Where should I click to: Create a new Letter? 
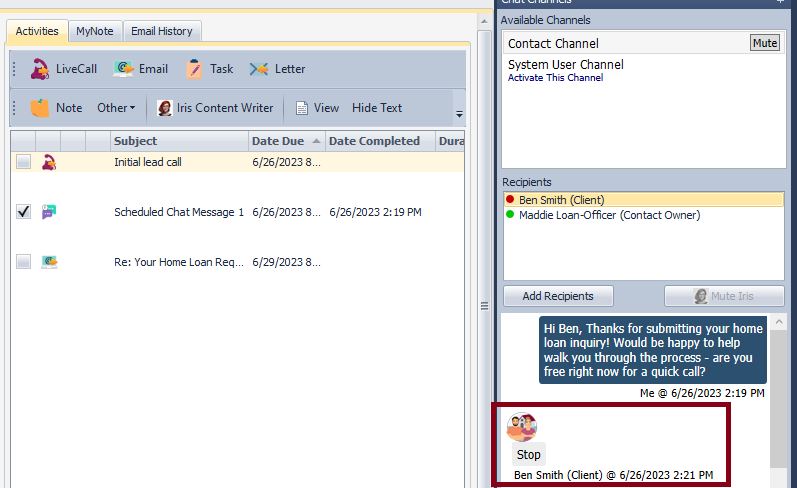[277, 69]
